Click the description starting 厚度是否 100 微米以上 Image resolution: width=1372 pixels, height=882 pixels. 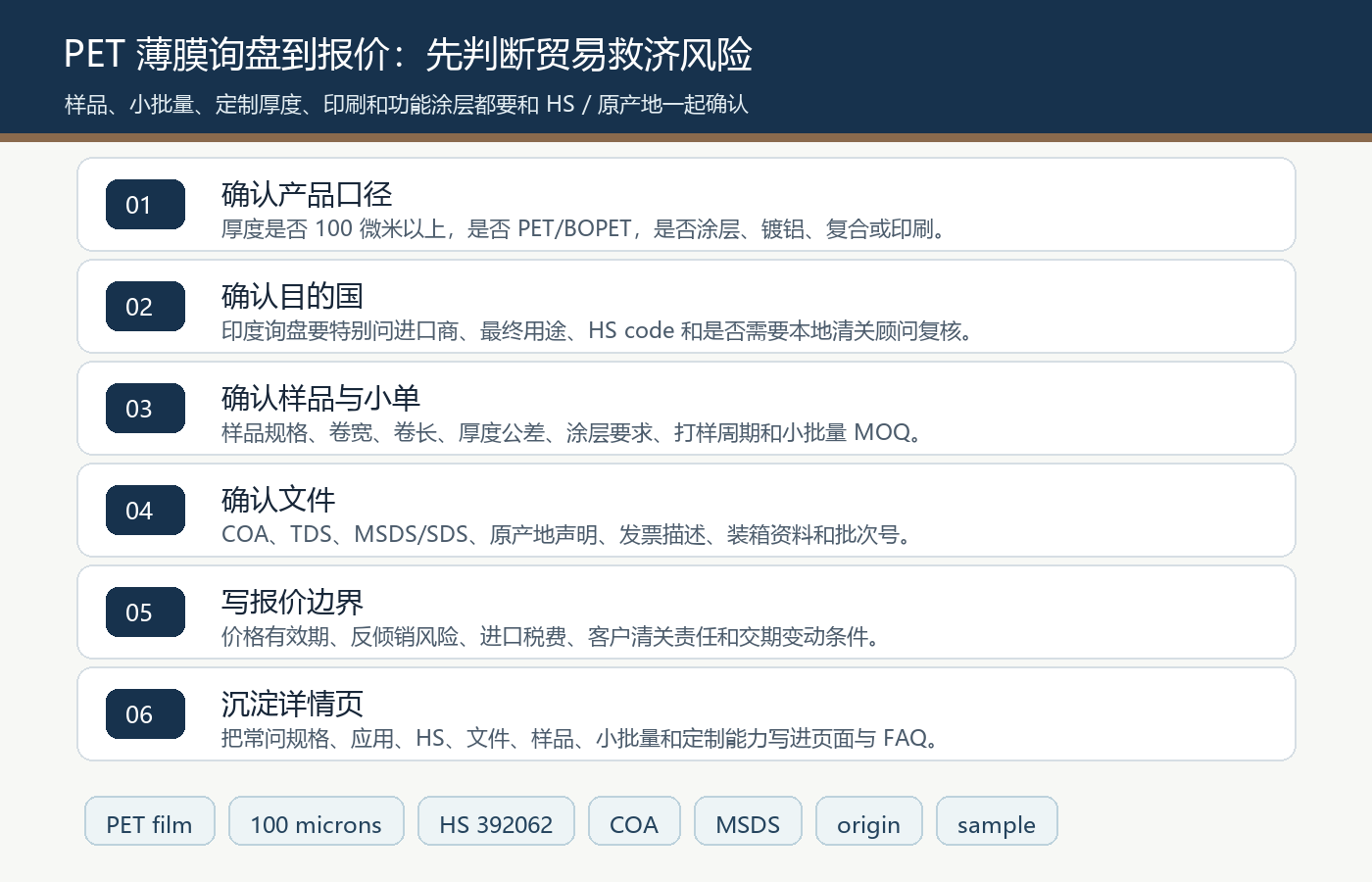(x=585, y=229)
